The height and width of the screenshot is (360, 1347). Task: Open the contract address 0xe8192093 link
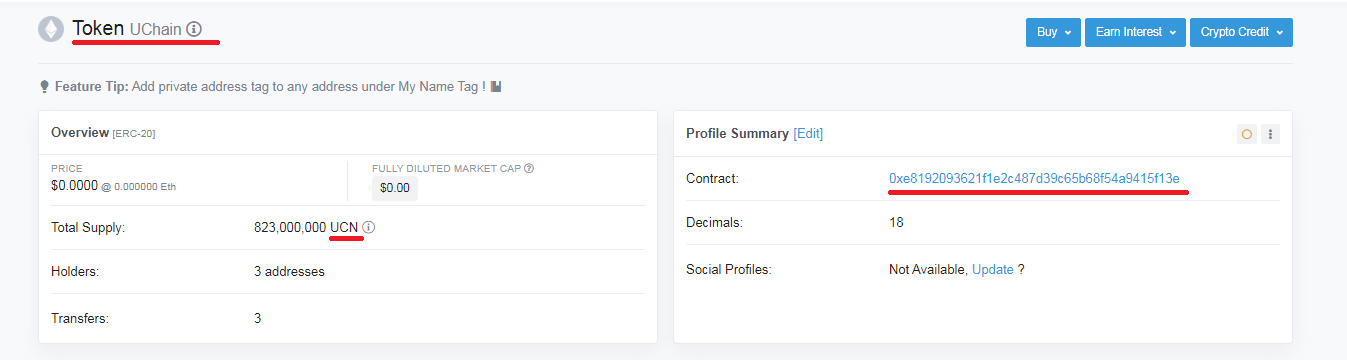tap(1034, 178)
